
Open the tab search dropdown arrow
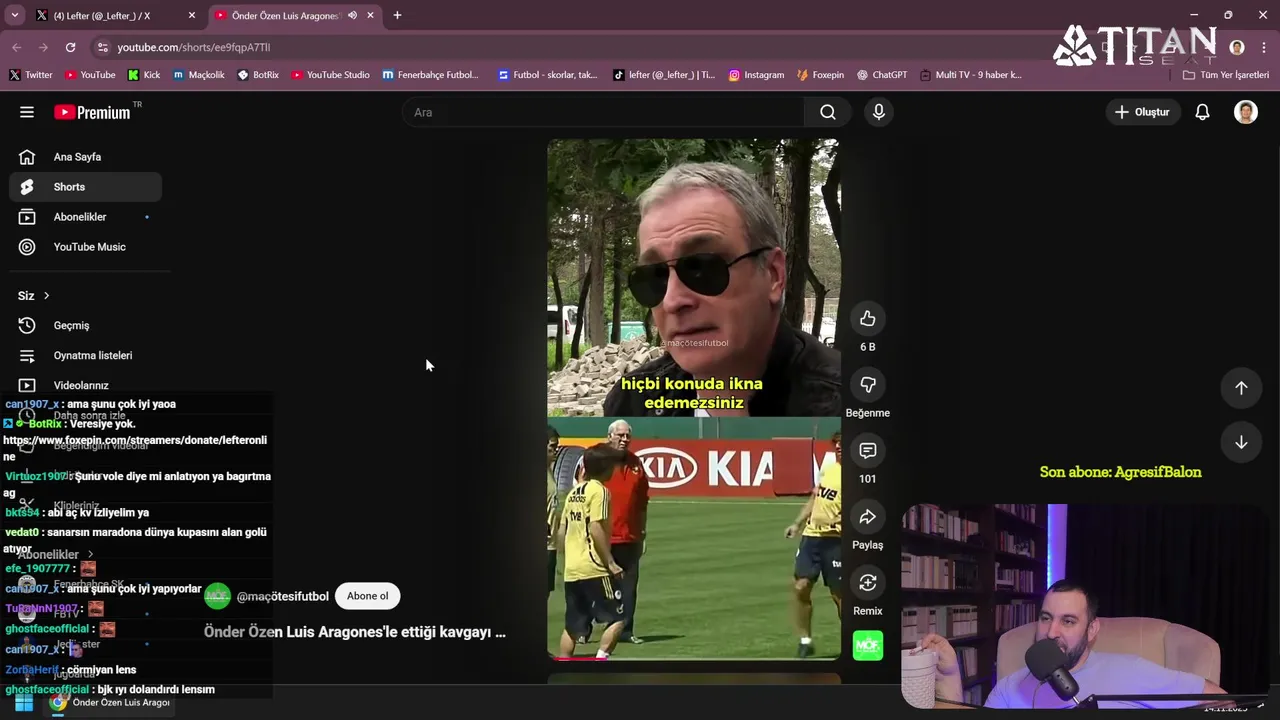[x=14, y=15]
